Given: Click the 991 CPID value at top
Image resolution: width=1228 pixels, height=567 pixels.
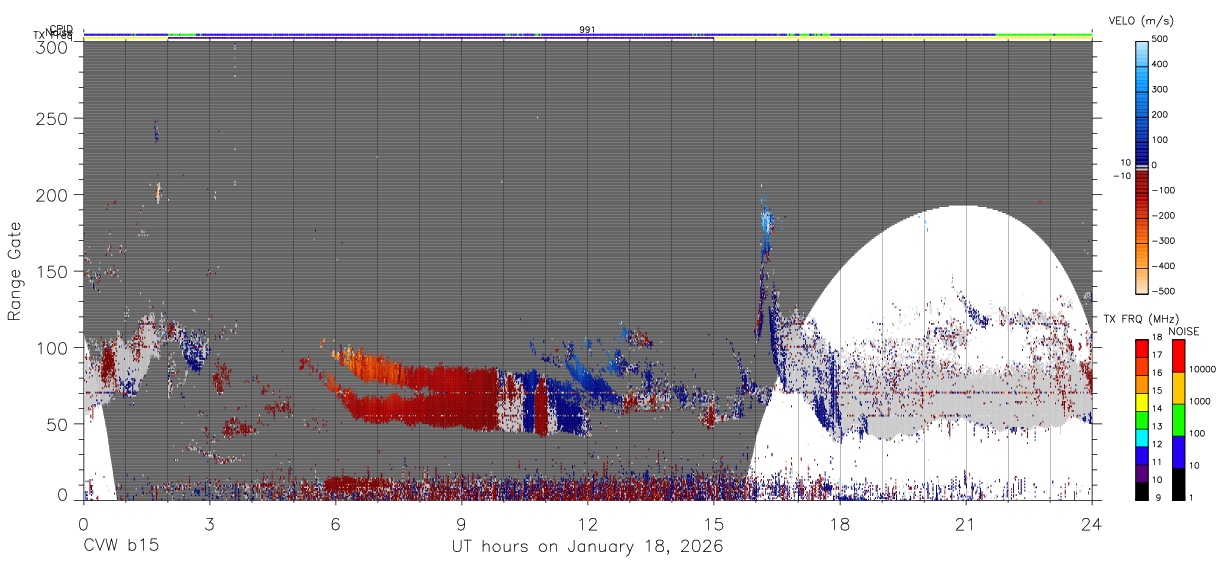Looking at the screenshot, I should click(x=588, y=30).
